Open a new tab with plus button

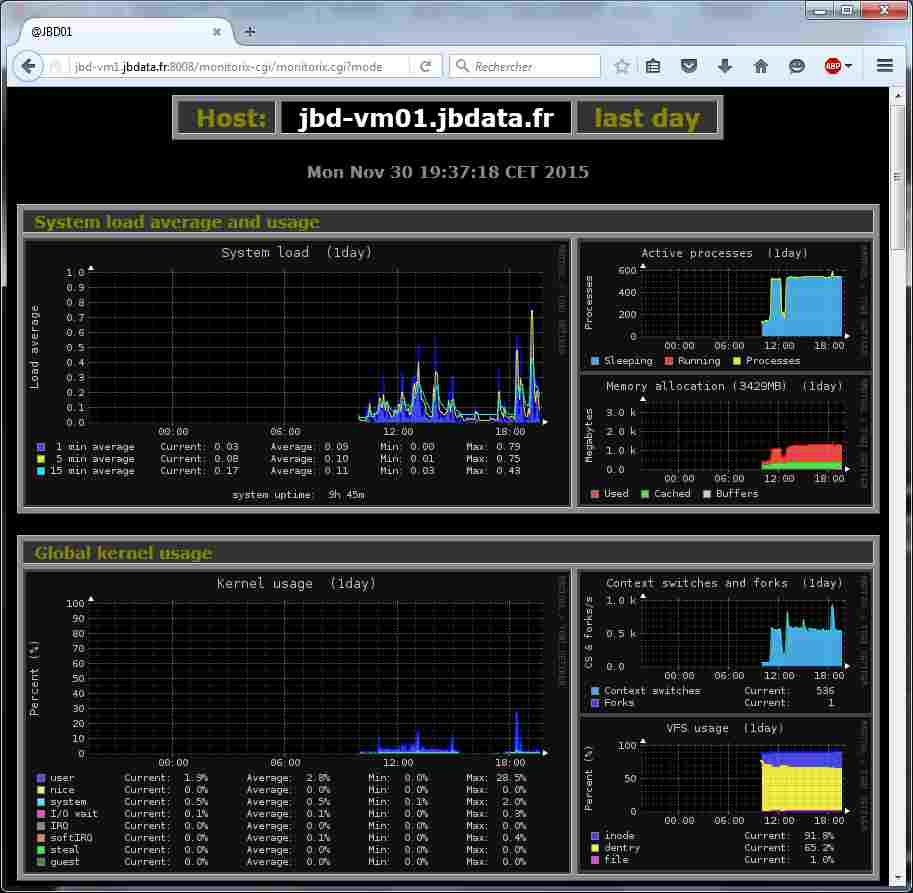click(x=250, y=31)
